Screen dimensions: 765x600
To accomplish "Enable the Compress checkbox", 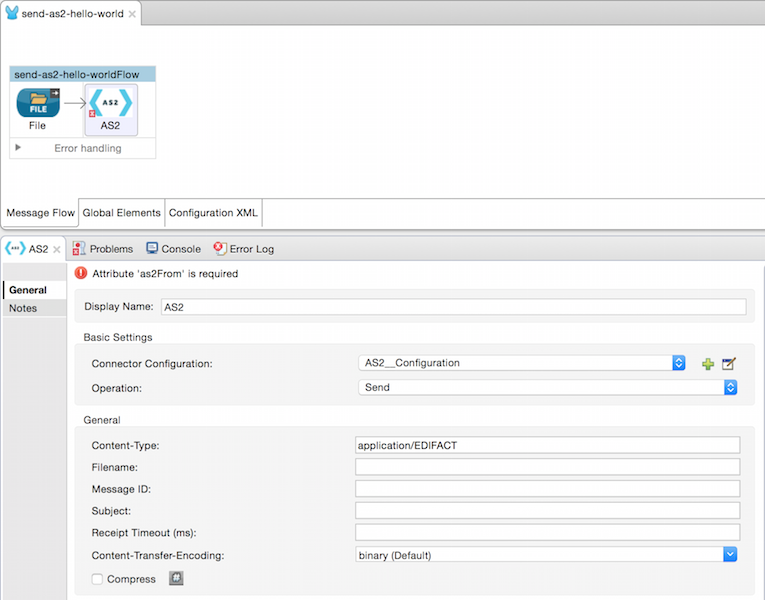I will (97, 579).
